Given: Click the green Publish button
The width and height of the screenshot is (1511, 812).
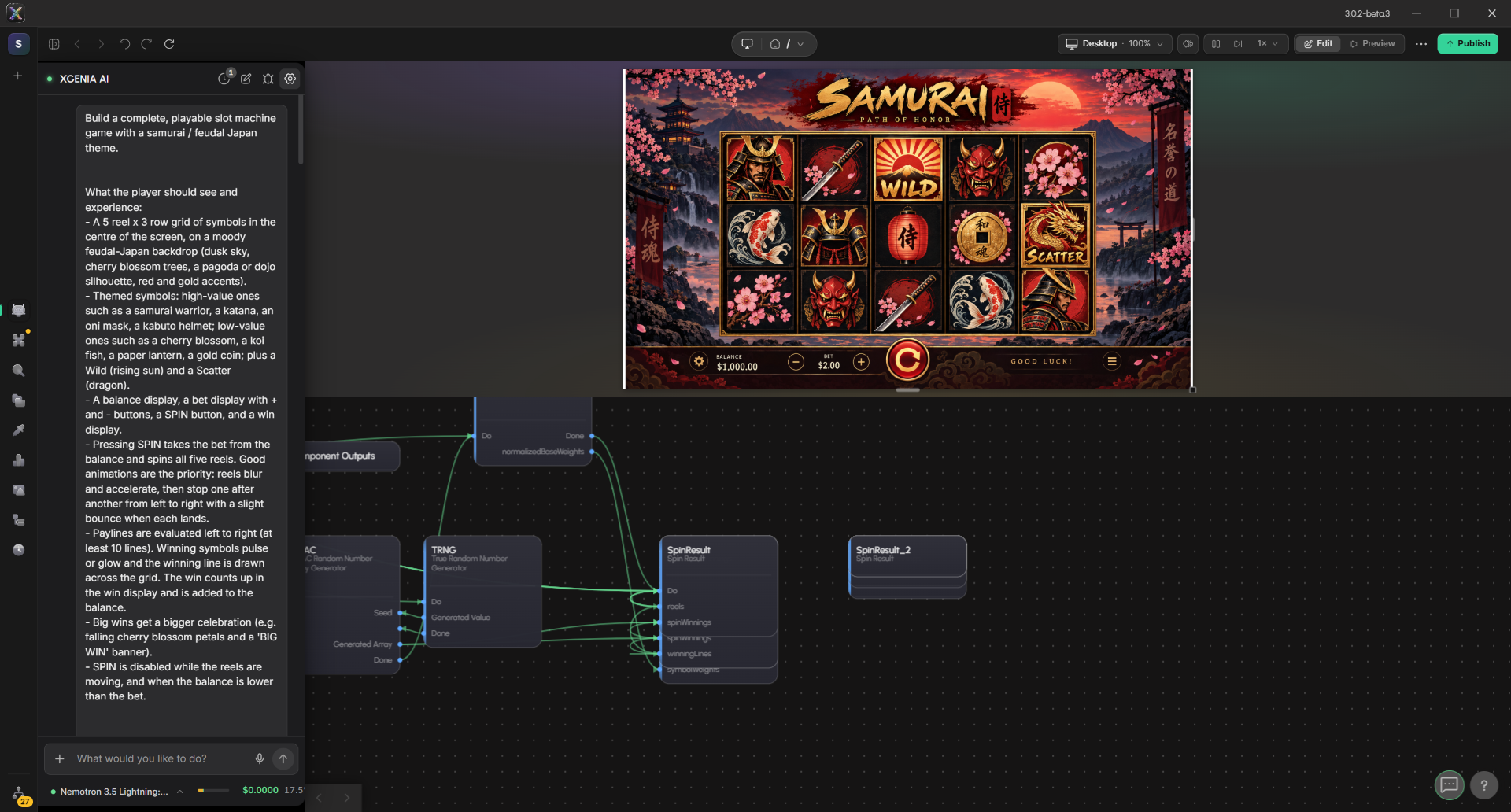Looking at the screenshot, I should [1468, 44].
